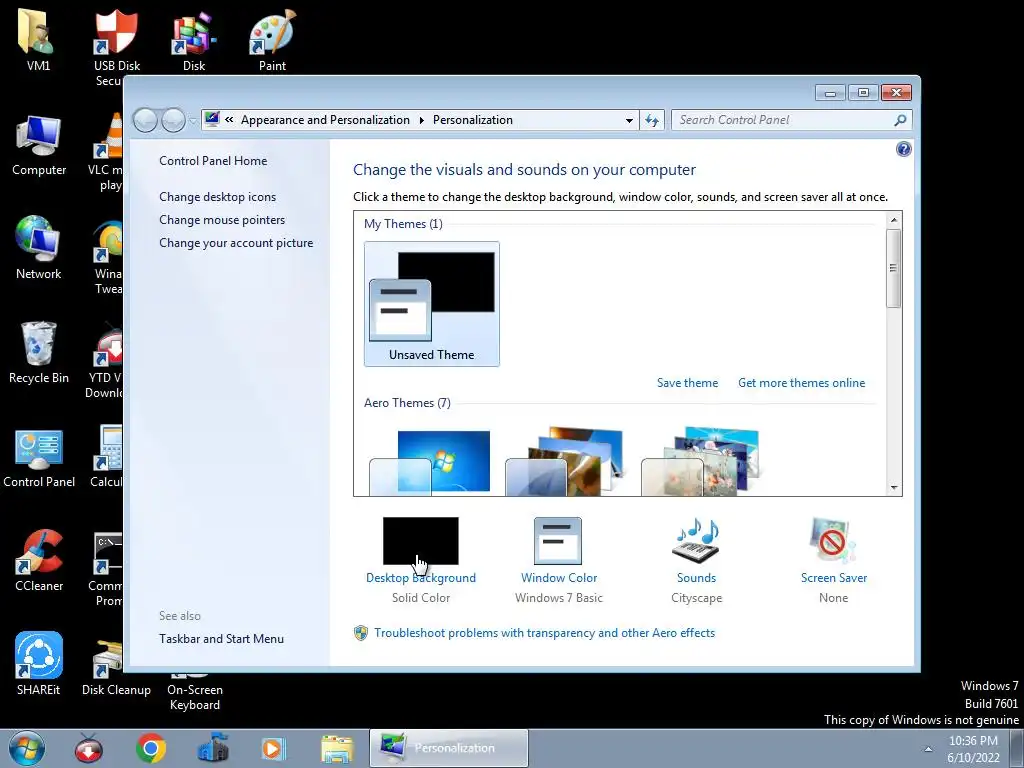Open Change your account picture link
Image resolution: width=1024 pixels, height=768 pixels.
236,243
